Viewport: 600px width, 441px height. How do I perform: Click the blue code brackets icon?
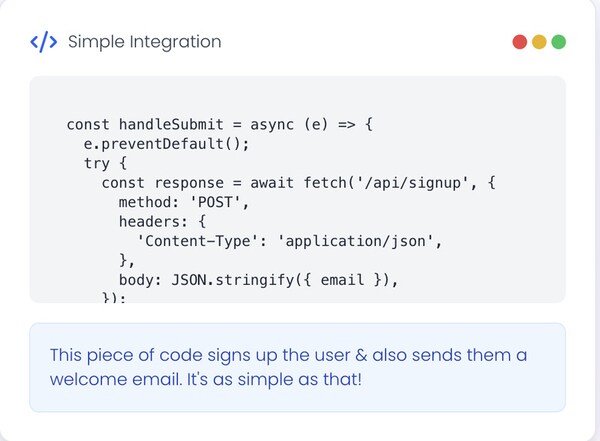pyautogui.click(x=44, y=42)
